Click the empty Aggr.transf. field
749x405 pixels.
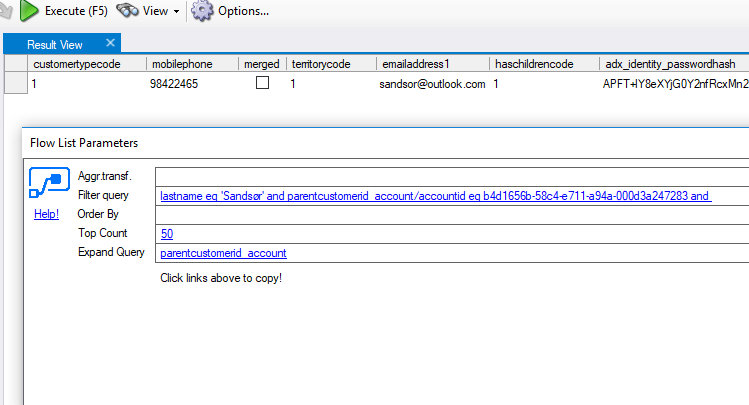[x=450, y=177]
